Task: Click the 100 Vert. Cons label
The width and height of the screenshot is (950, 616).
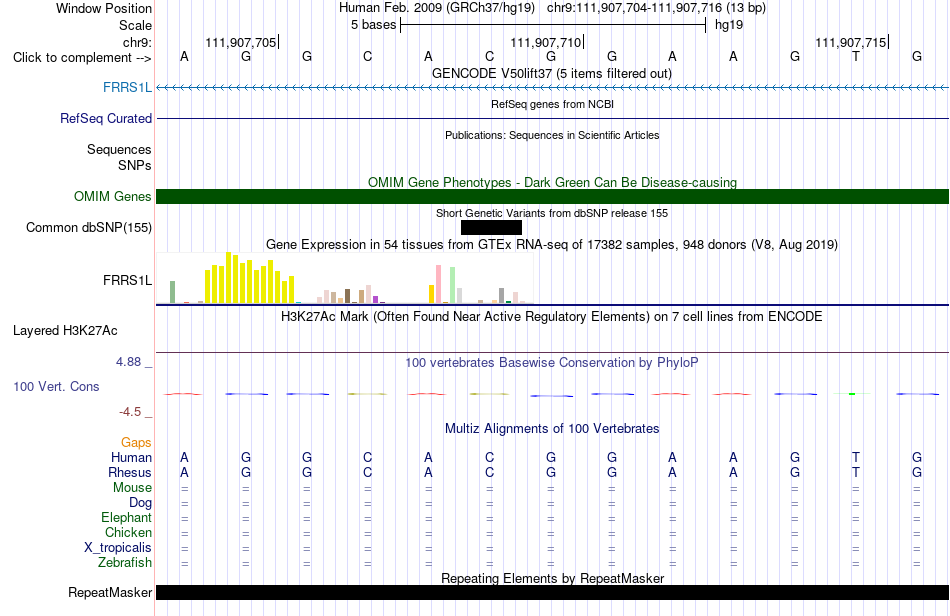Action: [x=56, y=386]
